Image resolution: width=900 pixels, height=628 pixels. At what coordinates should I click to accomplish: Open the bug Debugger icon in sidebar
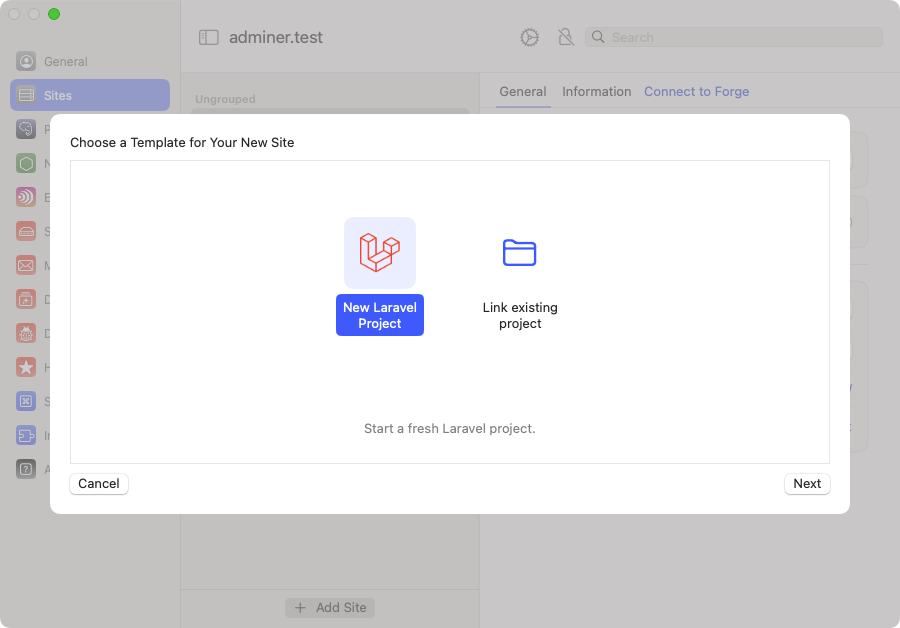26,333
